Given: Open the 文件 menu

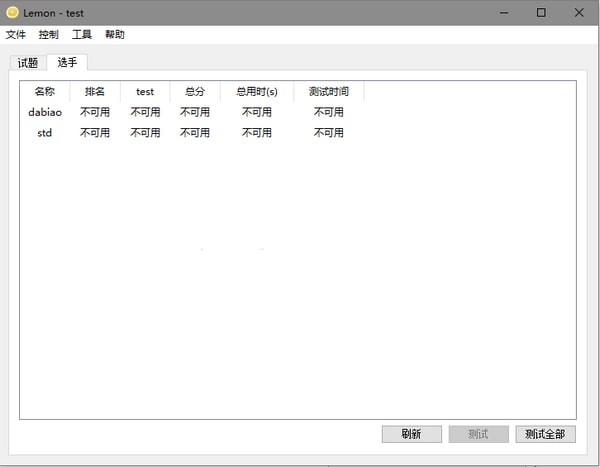Looking at the screenshot, I should [x=16, y=34].
